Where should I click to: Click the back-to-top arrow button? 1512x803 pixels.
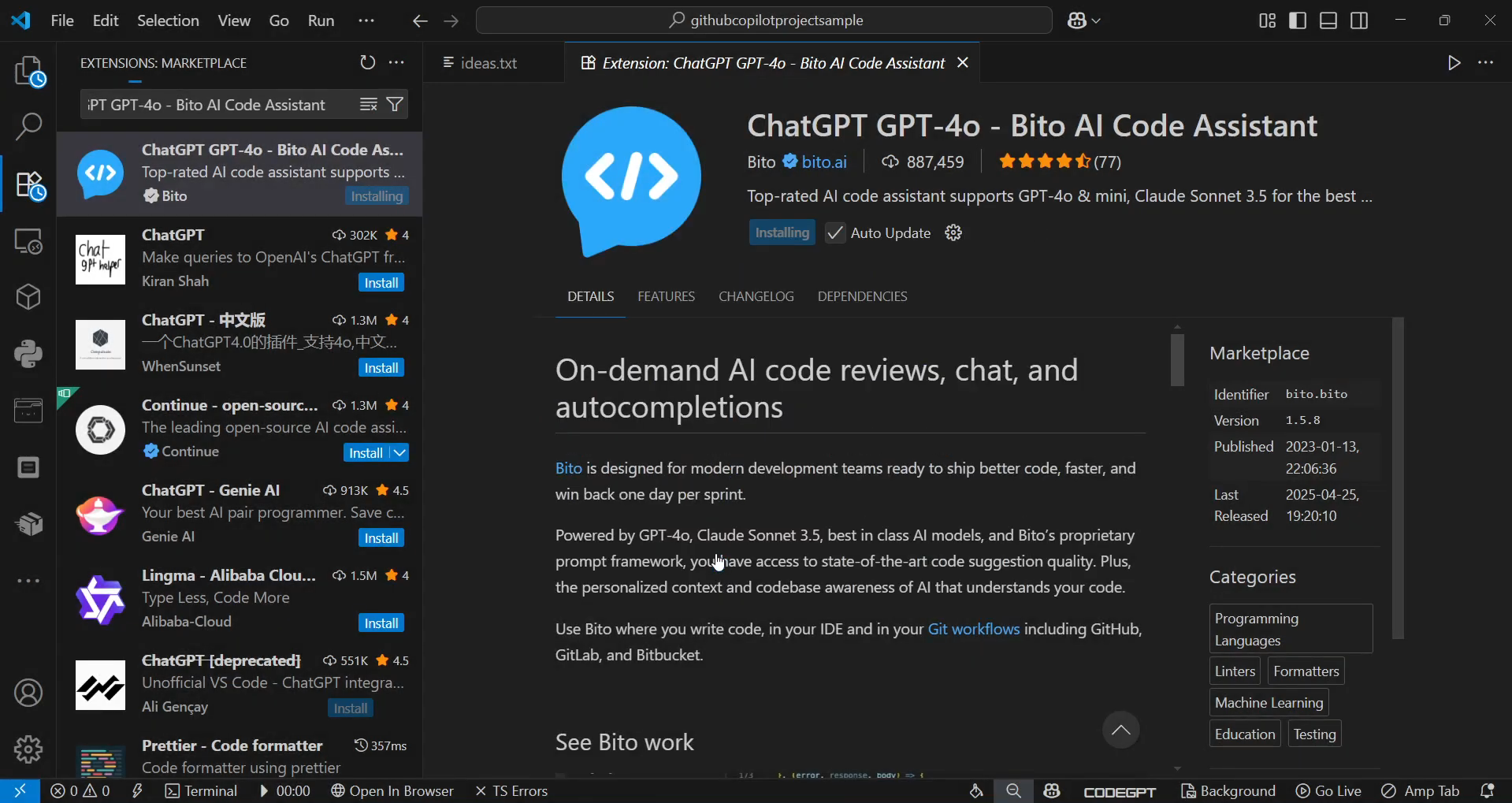point(1120,730)
